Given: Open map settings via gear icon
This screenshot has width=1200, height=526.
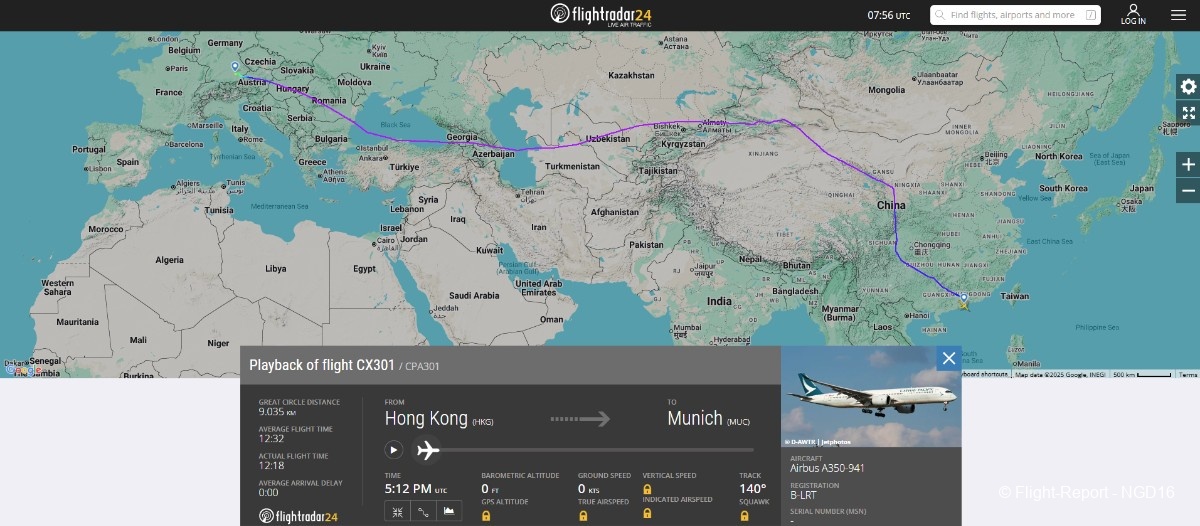Looking at the screenshot, I should 1188,87.
